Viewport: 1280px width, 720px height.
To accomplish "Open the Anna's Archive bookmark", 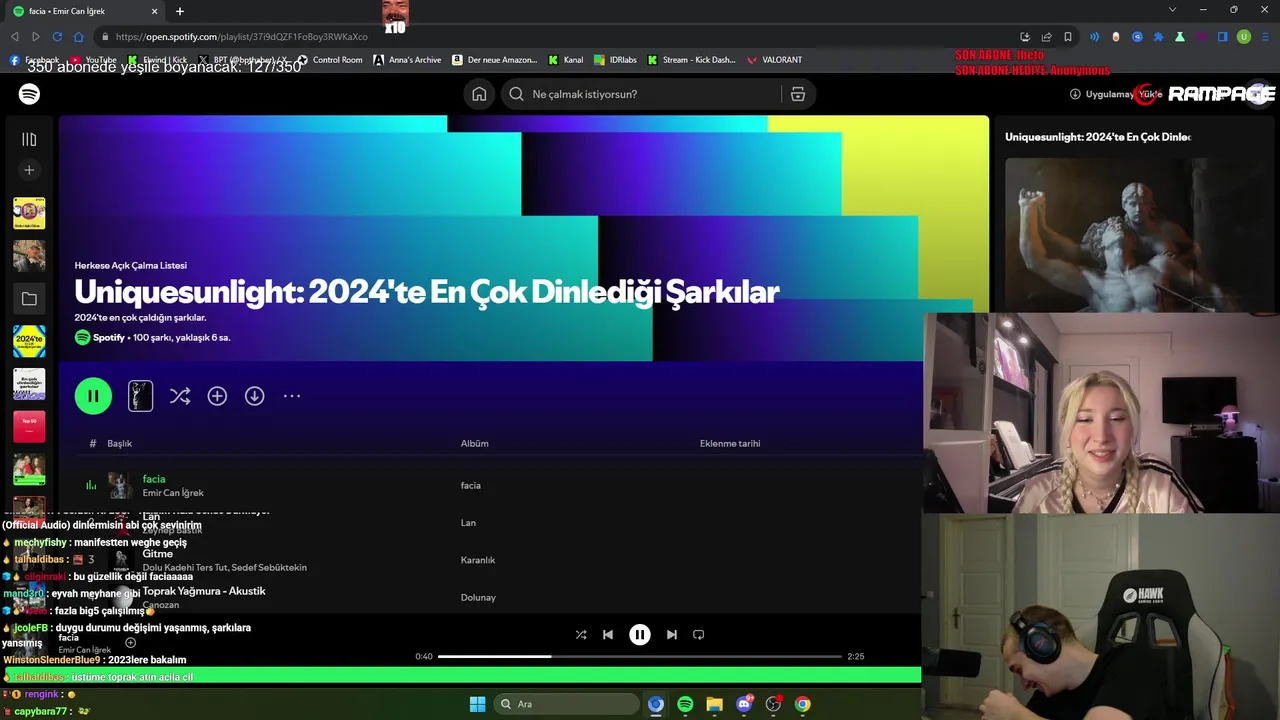I will (407, 60).
